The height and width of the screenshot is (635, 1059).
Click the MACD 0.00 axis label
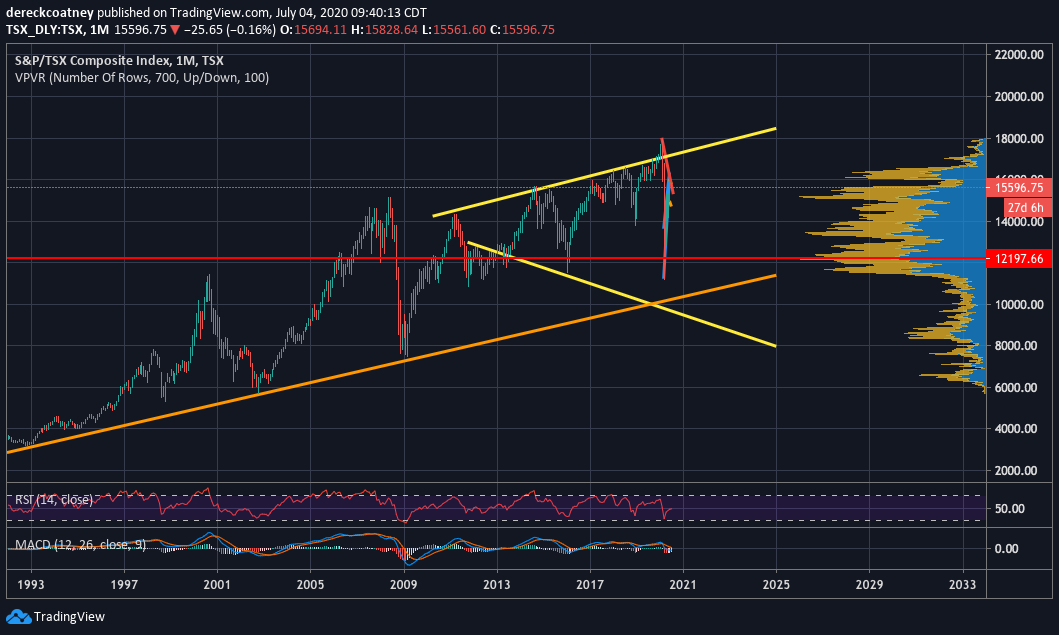(x=1006, y=549)
